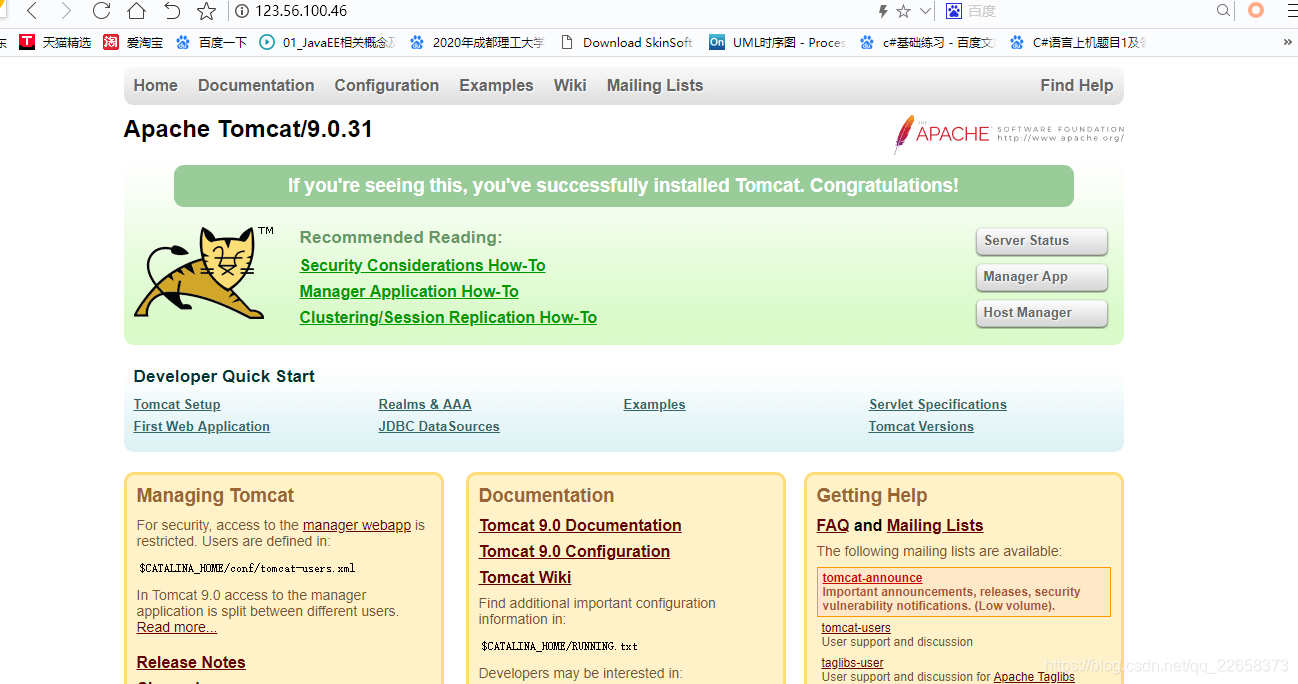The image size is (1298, 684).
Task: Open the C#语言上机题目 bookmark
Action: click(1078, 42)
